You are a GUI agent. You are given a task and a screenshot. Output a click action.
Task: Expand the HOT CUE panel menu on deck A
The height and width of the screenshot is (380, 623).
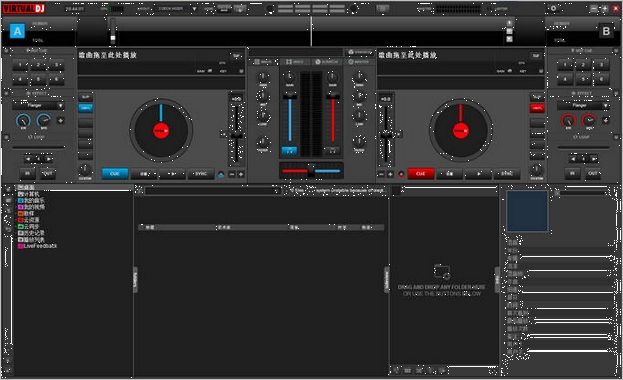point(6,50)
